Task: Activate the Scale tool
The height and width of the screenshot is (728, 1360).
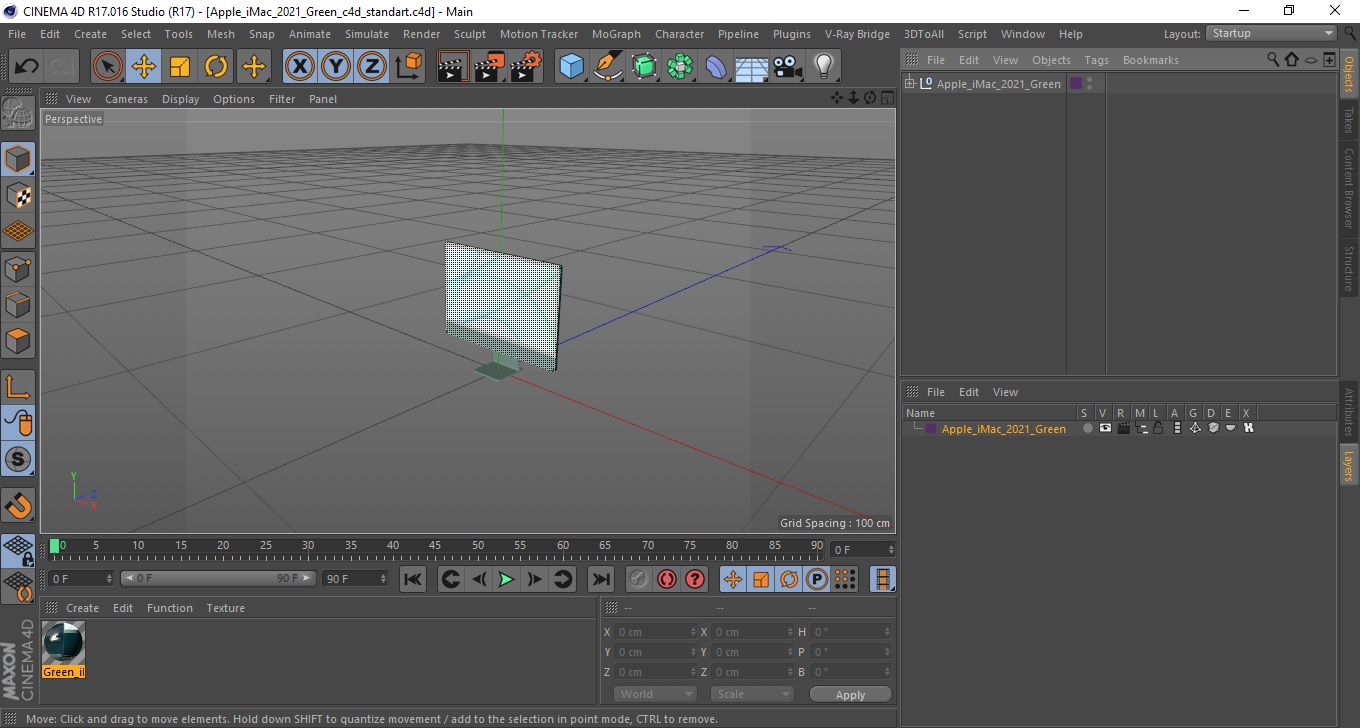Action: (180, 67)
